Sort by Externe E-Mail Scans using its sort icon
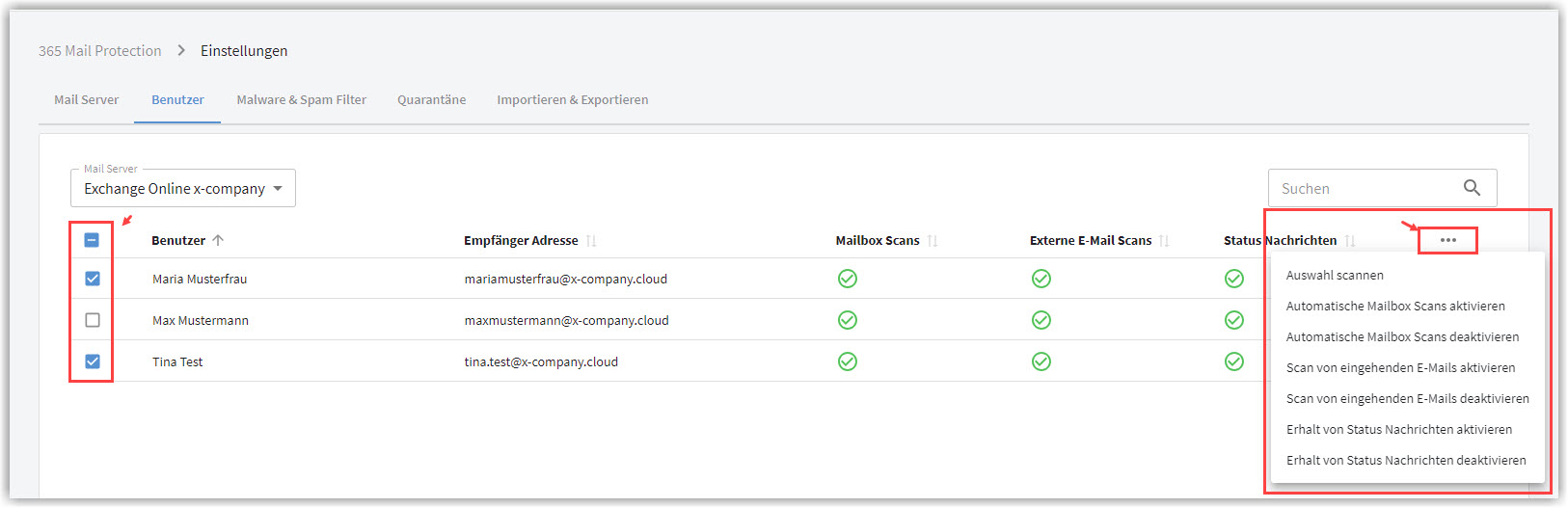Viewport: 1568px width, 508px height. 1164,240
